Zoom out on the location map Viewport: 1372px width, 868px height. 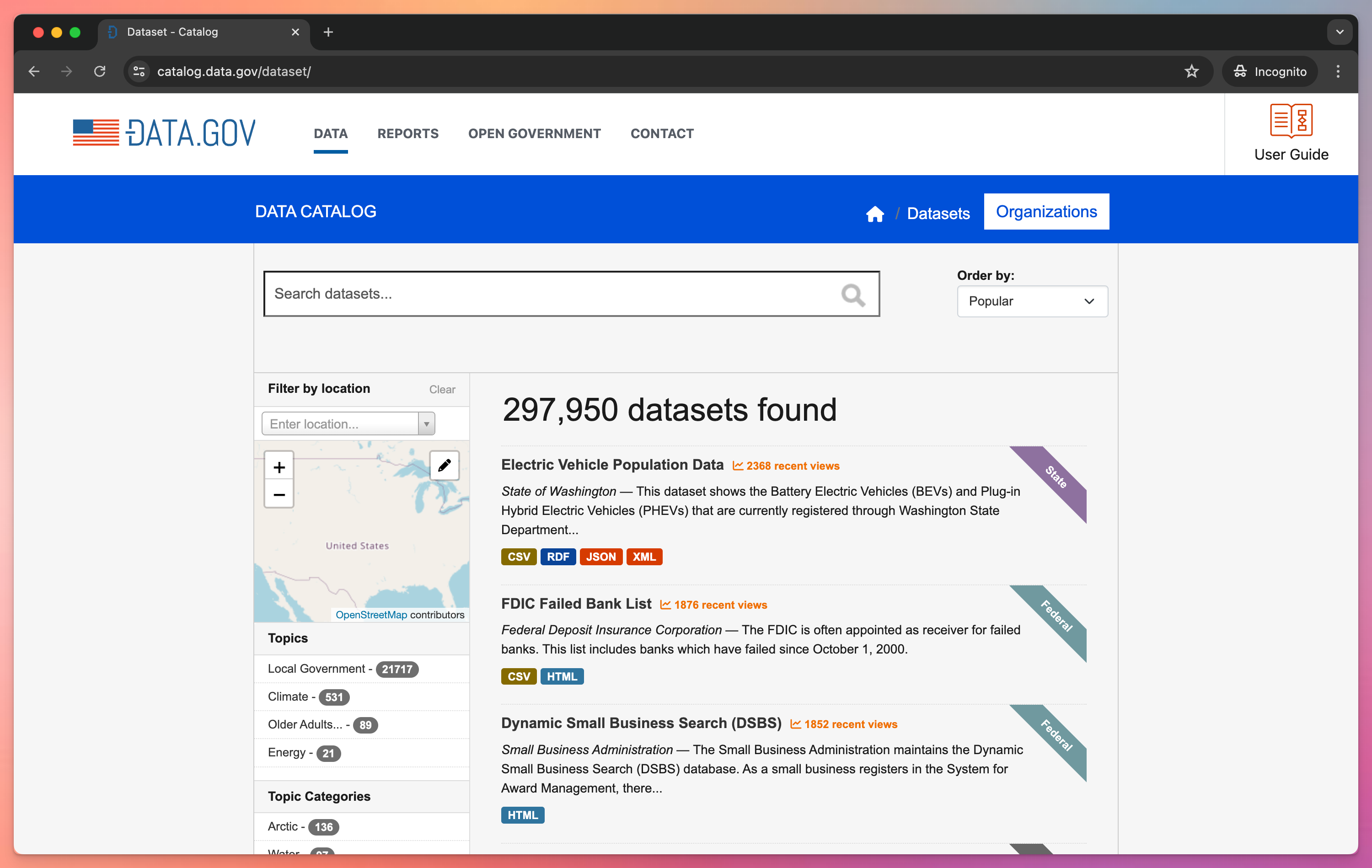279,495
